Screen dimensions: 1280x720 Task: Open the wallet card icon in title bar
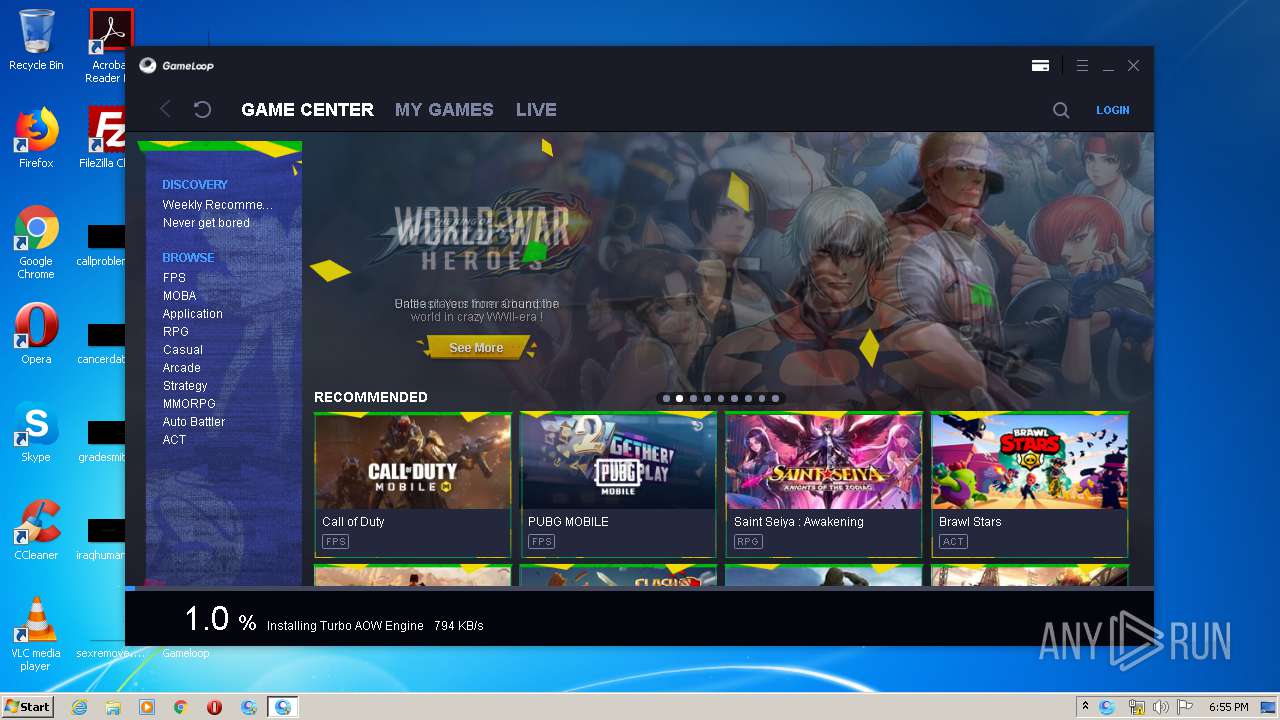tap(1040, 66)
